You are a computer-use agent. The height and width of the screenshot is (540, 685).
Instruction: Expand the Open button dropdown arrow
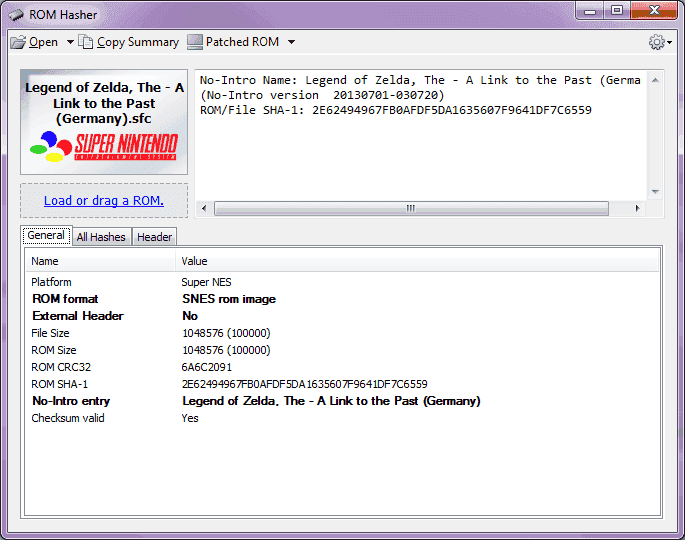click(70, 42)
